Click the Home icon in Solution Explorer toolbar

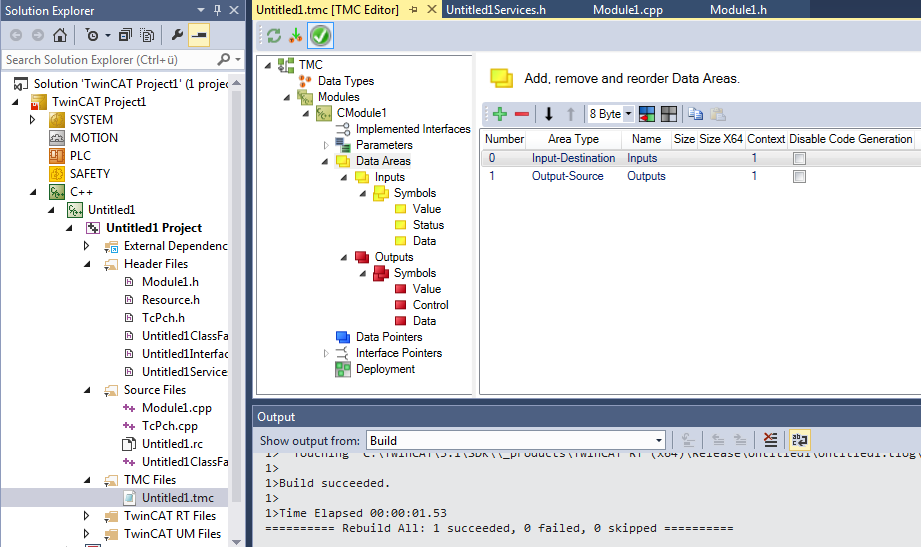[59, 35]
